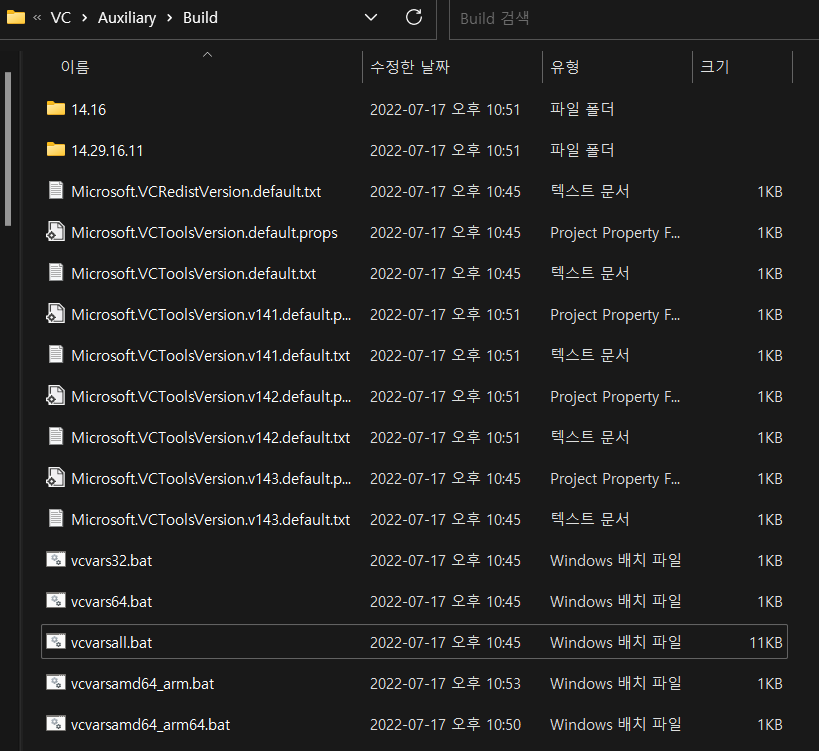Sort files by the 이름 column header

[x=75, y=67]
